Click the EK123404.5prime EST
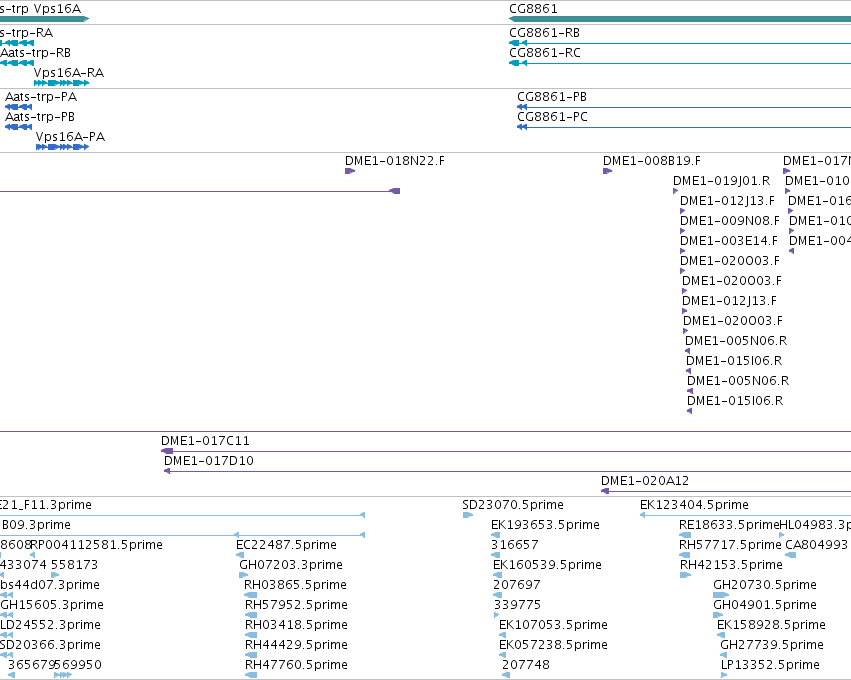Viewport: 851px width, 680px height. point(745,515)
